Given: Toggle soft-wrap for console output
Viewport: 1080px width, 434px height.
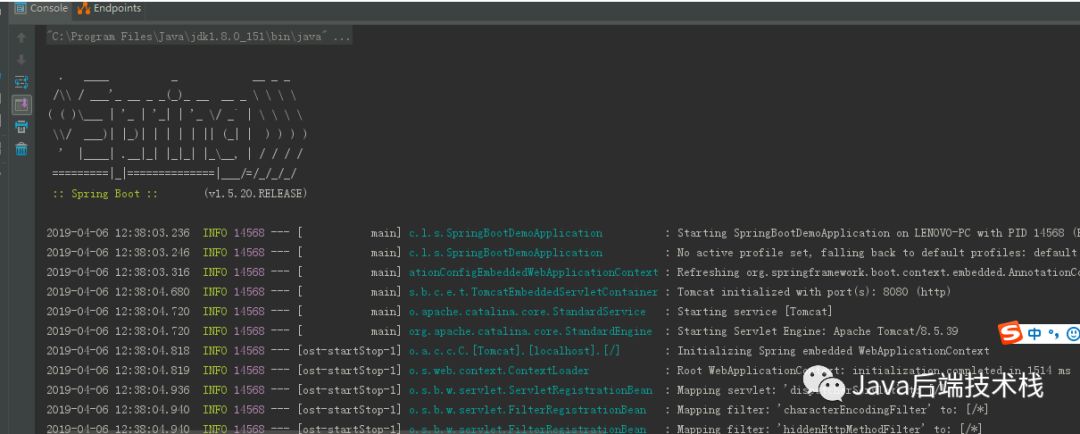Looking at the screenshot, I should [21, 83].
